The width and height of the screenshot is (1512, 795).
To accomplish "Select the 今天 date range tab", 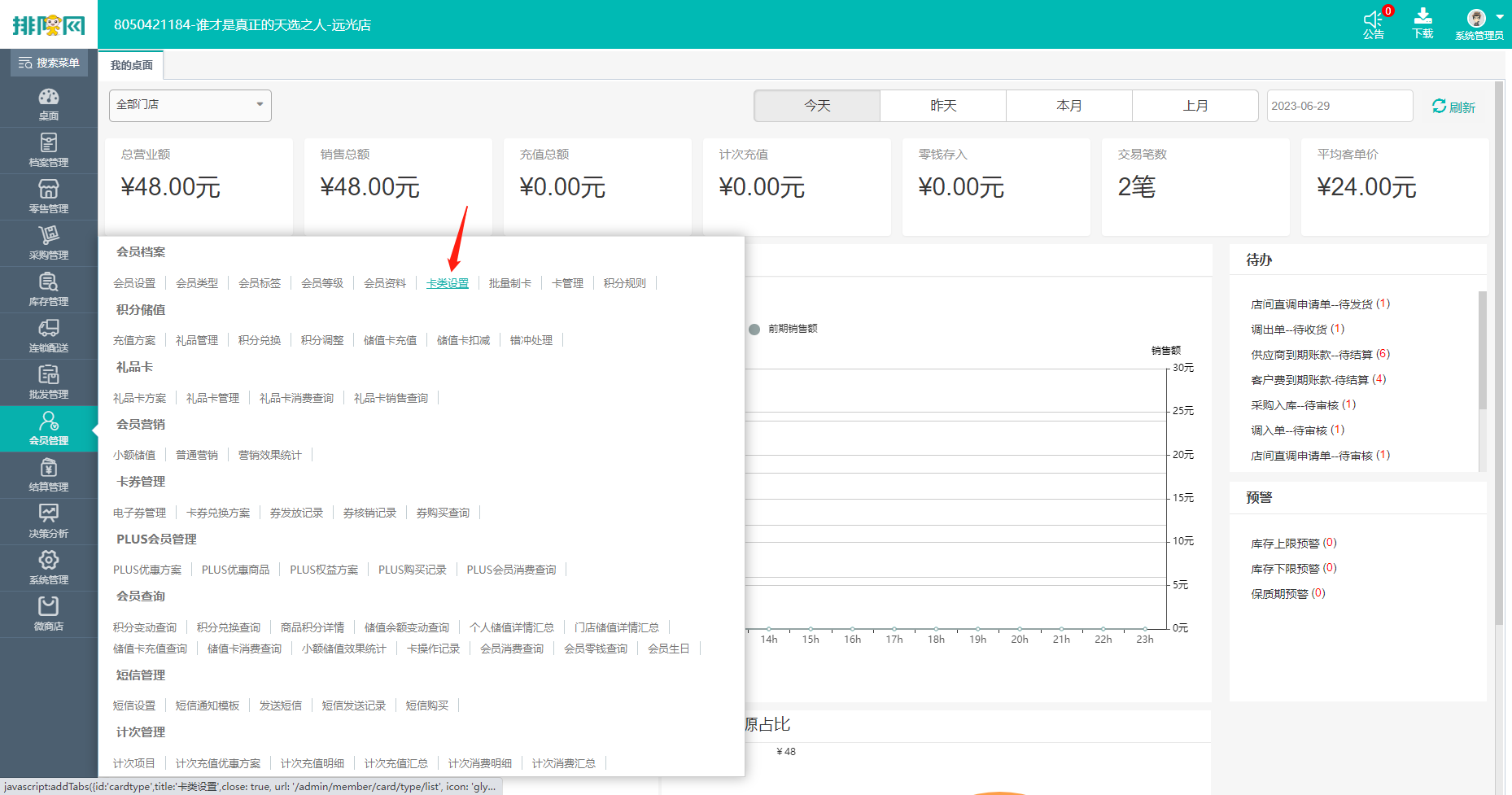I will (817, 106).
